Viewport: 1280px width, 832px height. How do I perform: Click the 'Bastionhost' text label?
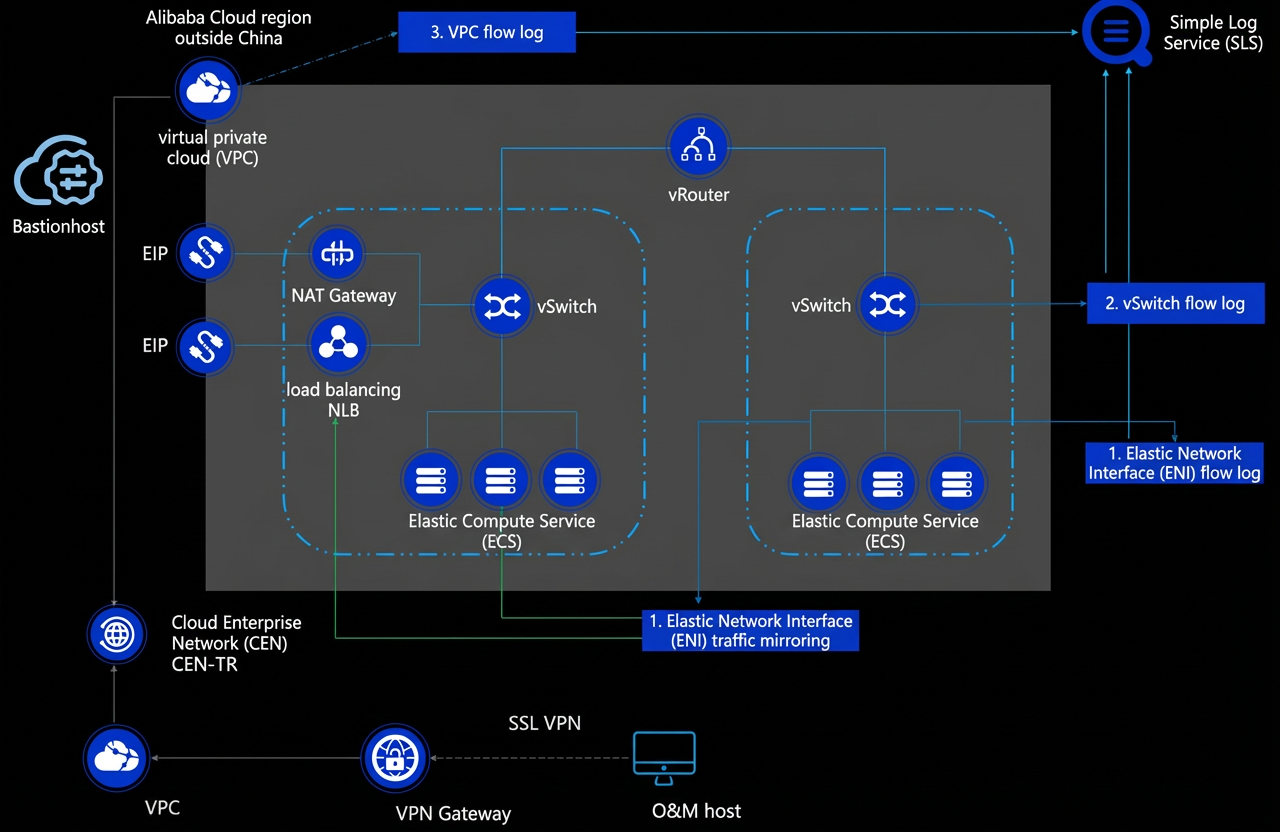click(59, 227)
